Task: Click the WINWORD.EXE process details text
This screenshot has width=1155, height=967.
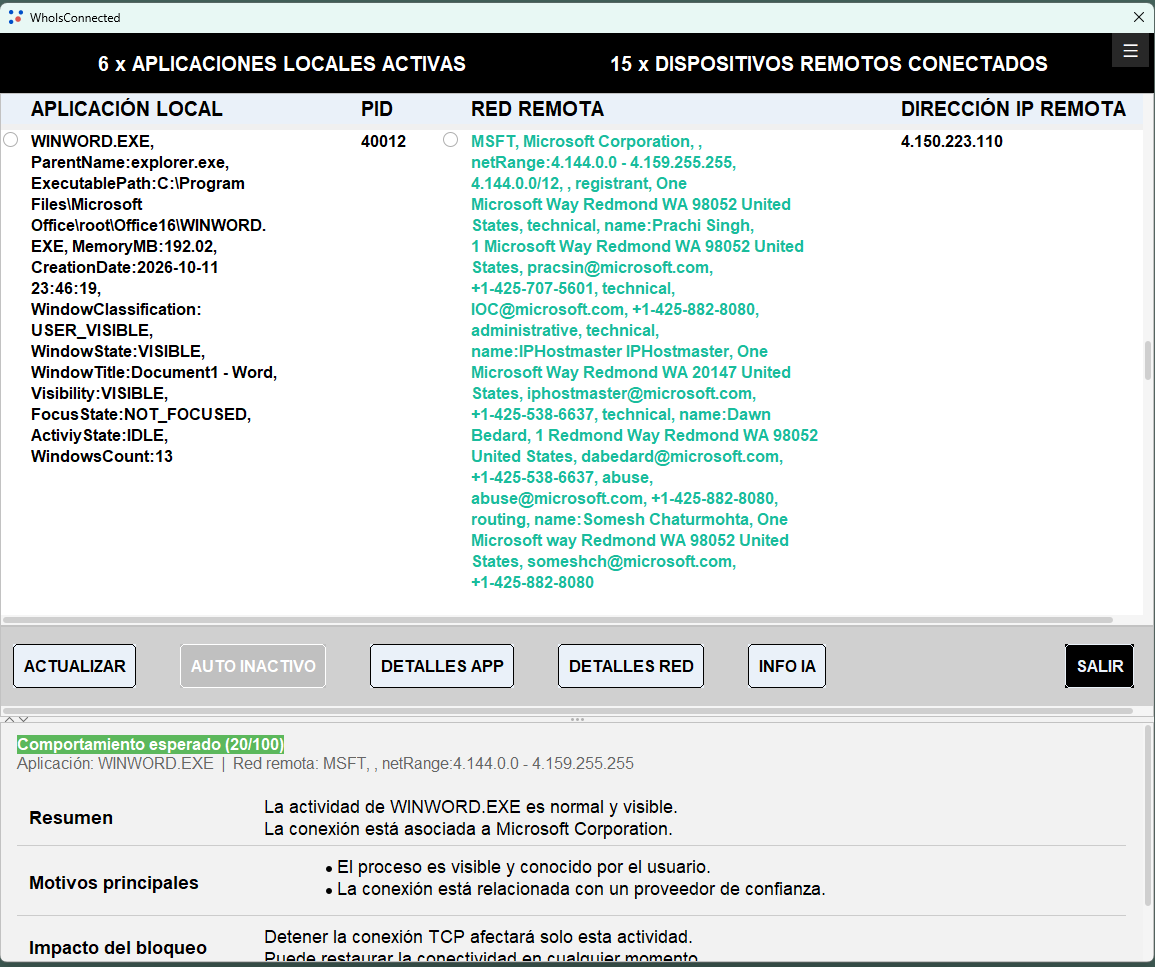Action: (154, 299)
